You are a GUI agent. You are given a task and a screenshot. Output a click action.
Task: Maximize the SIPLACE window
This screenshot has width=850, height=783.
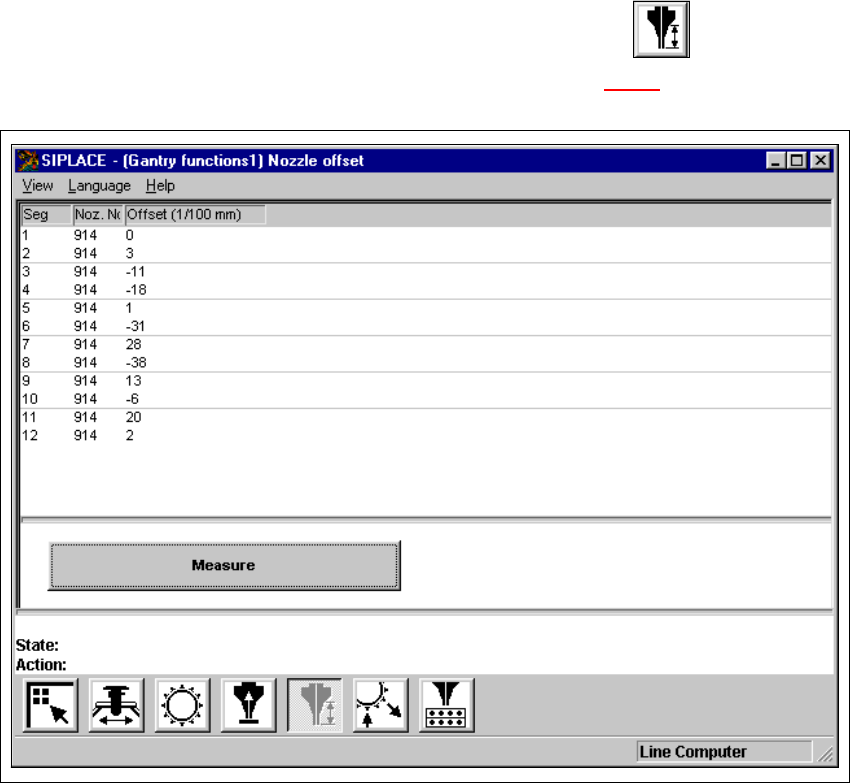click(x=797, y=161)
